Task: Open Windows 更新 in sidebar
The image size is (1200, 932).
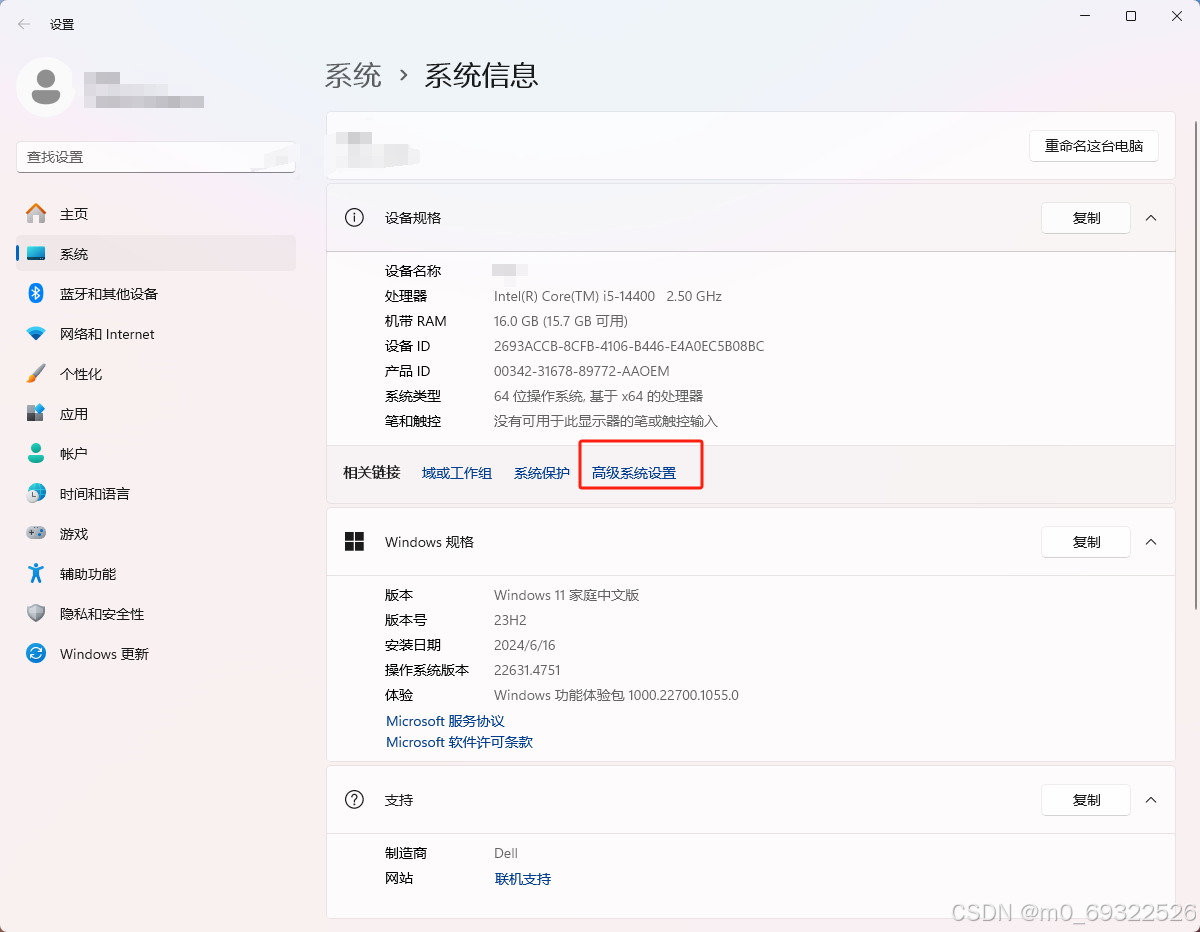Action: click(x=156, y=654)
